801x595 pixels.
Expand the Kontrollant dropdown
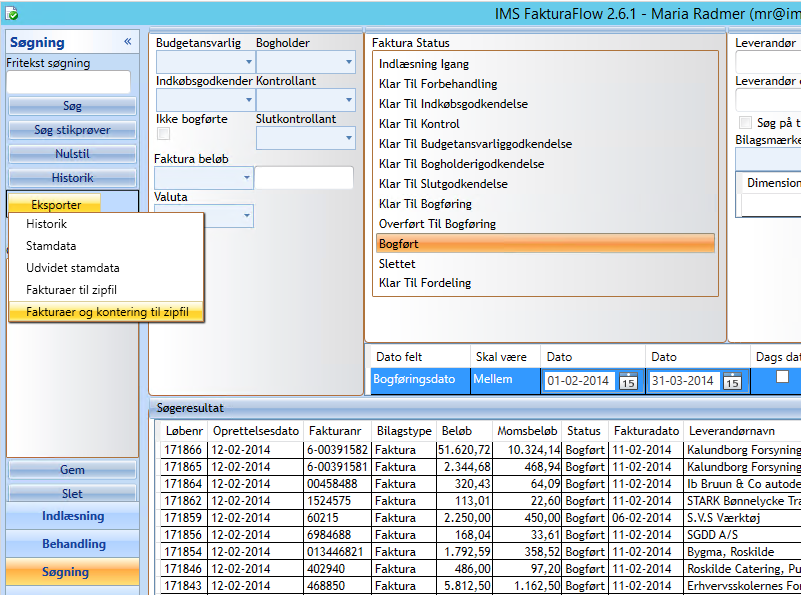(305, 100)
